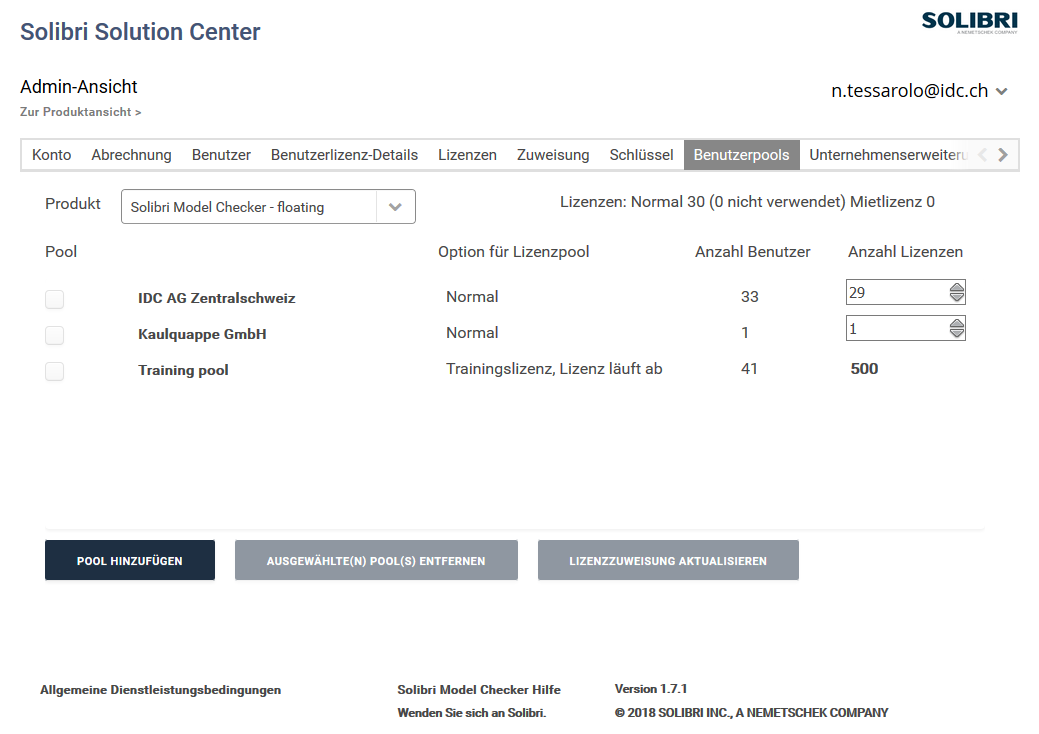Open the Schlüssel tab

(641, 155)
